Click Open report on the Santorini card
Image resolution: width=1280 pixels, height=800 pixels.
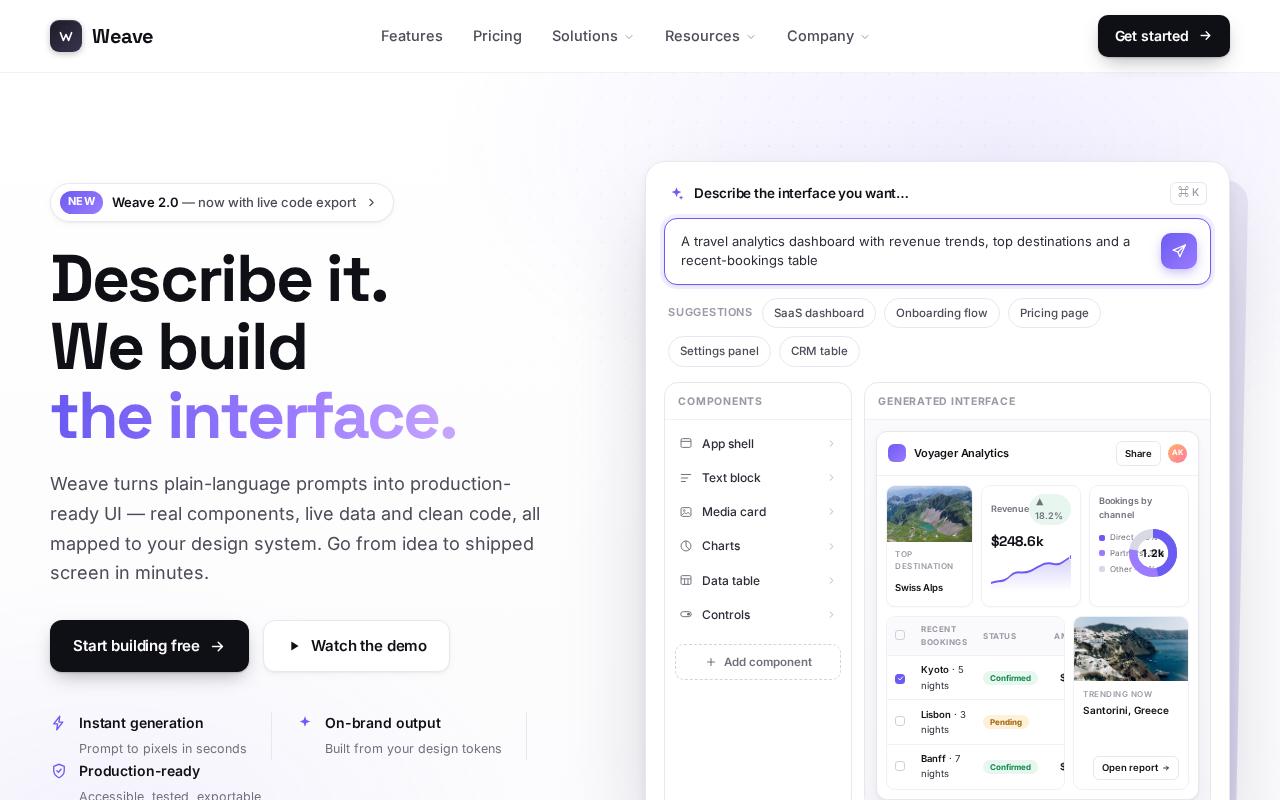click(1135, 768)
